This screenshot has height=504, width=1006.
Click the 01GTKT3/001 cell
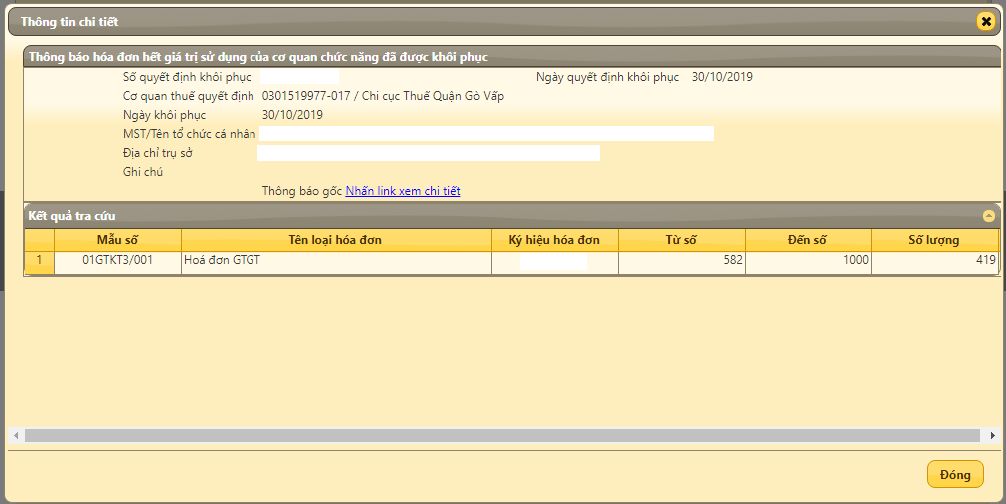pyautogui.click(x=118, y=262)
